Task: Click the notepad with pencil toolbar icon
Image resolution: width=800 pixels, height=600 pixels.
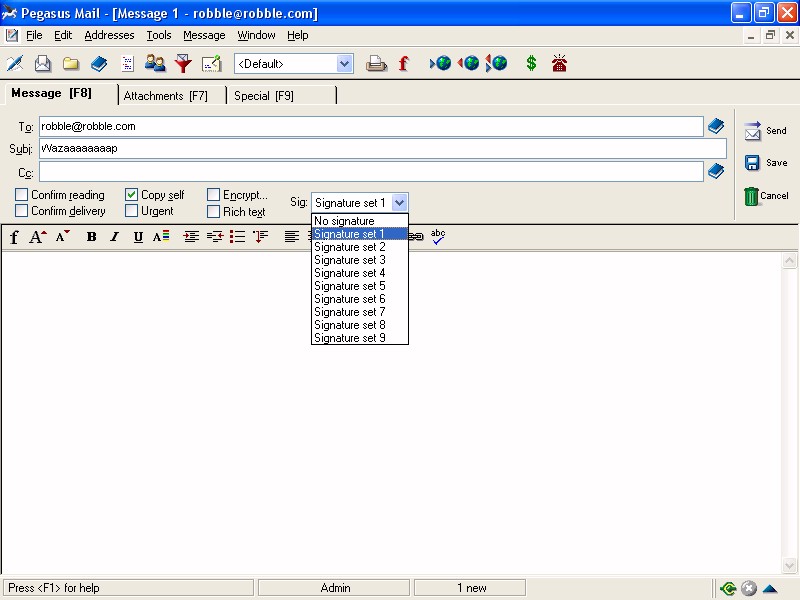Action: (211, 64)
